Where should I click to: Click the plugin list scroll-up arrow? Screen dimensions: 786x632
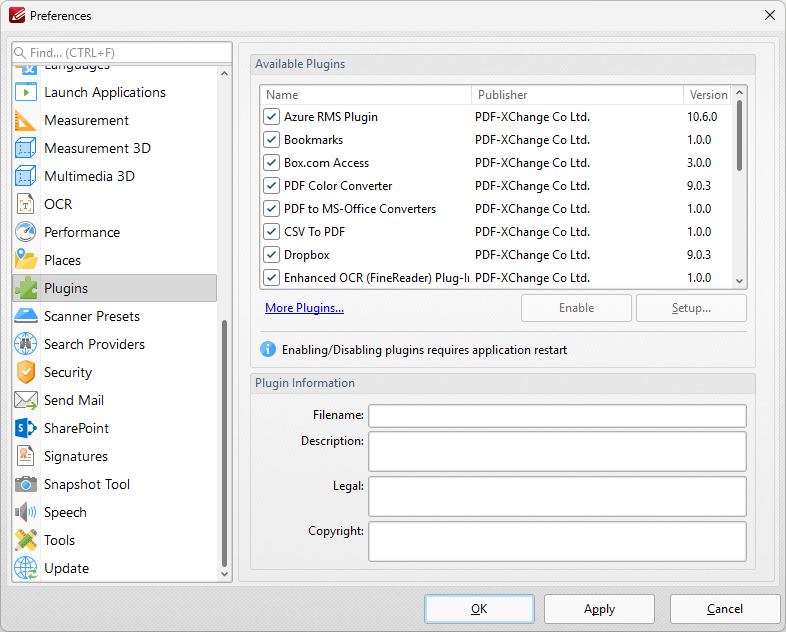[x=739, y=93]
